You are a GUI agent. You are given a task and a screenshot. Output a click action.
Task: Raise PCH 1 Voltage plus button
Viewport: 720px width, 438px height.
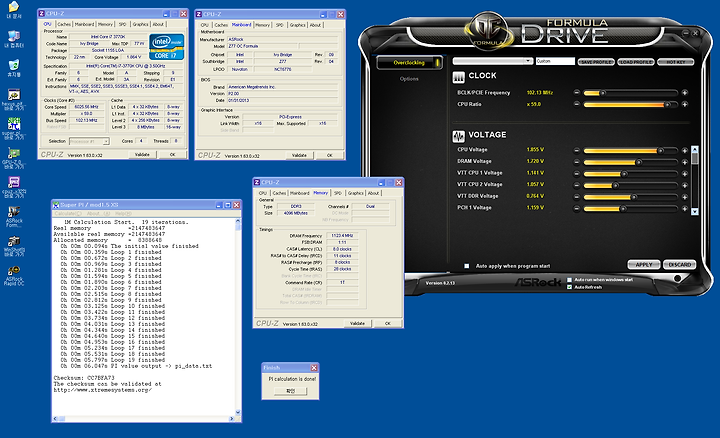click(x=685, y=208)
